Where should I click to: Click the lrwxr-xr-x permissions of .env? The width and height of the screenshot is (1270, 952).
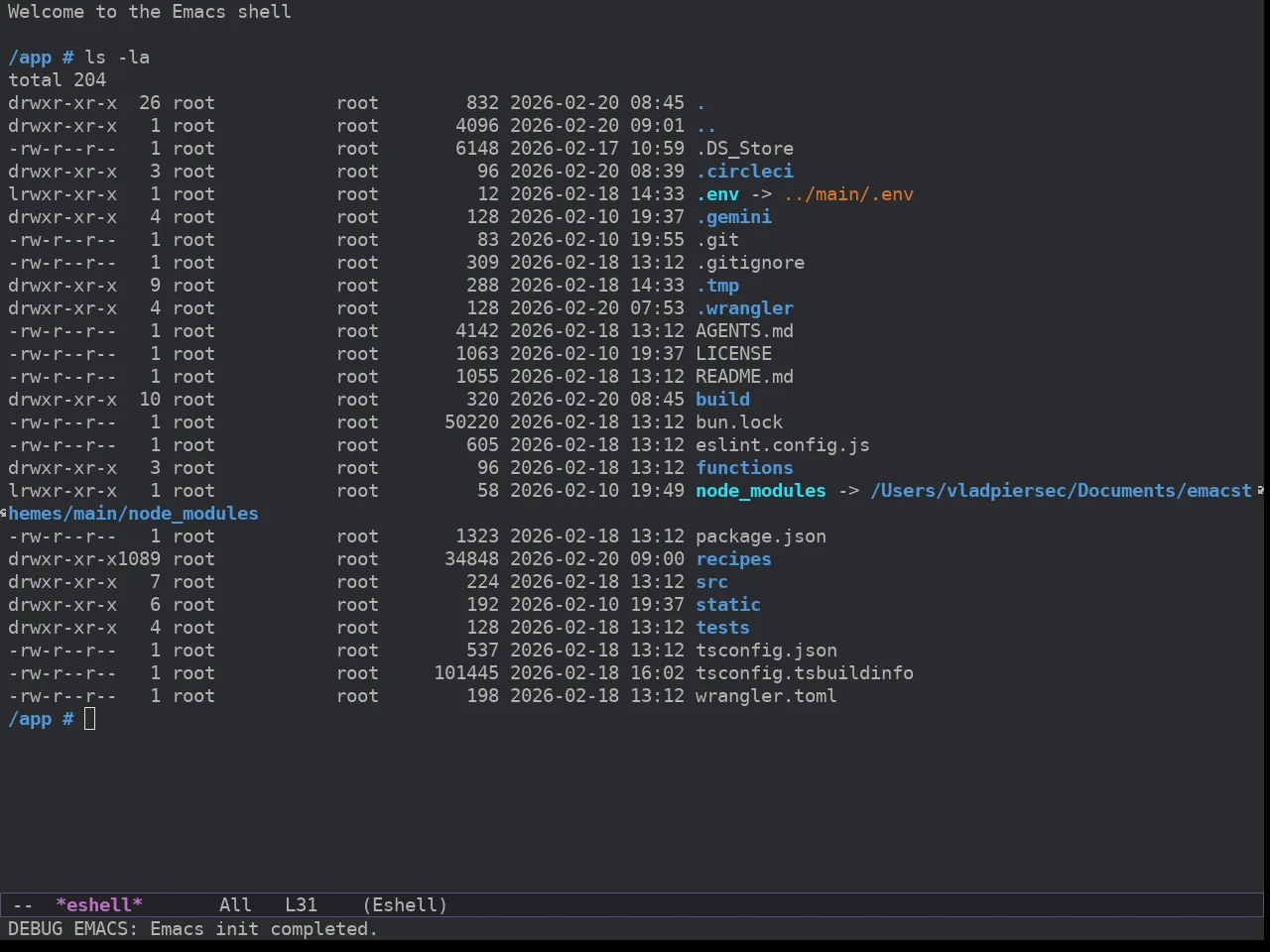(63, 194)
